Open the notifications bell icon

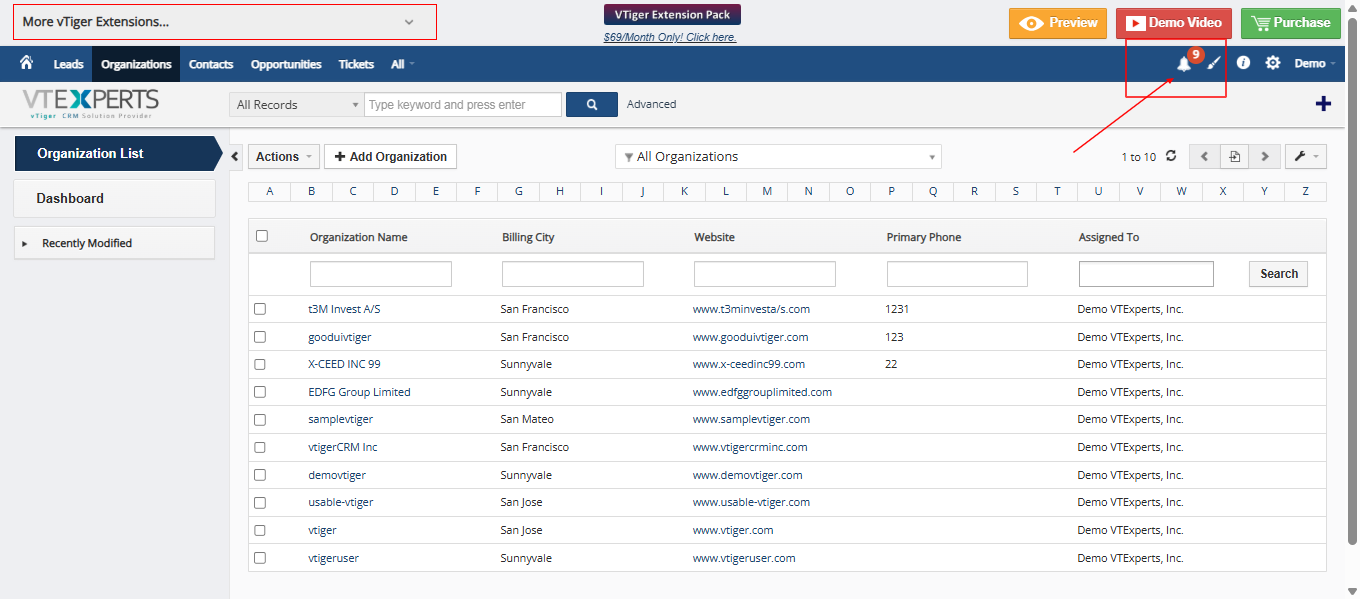tap(1184, 64)
